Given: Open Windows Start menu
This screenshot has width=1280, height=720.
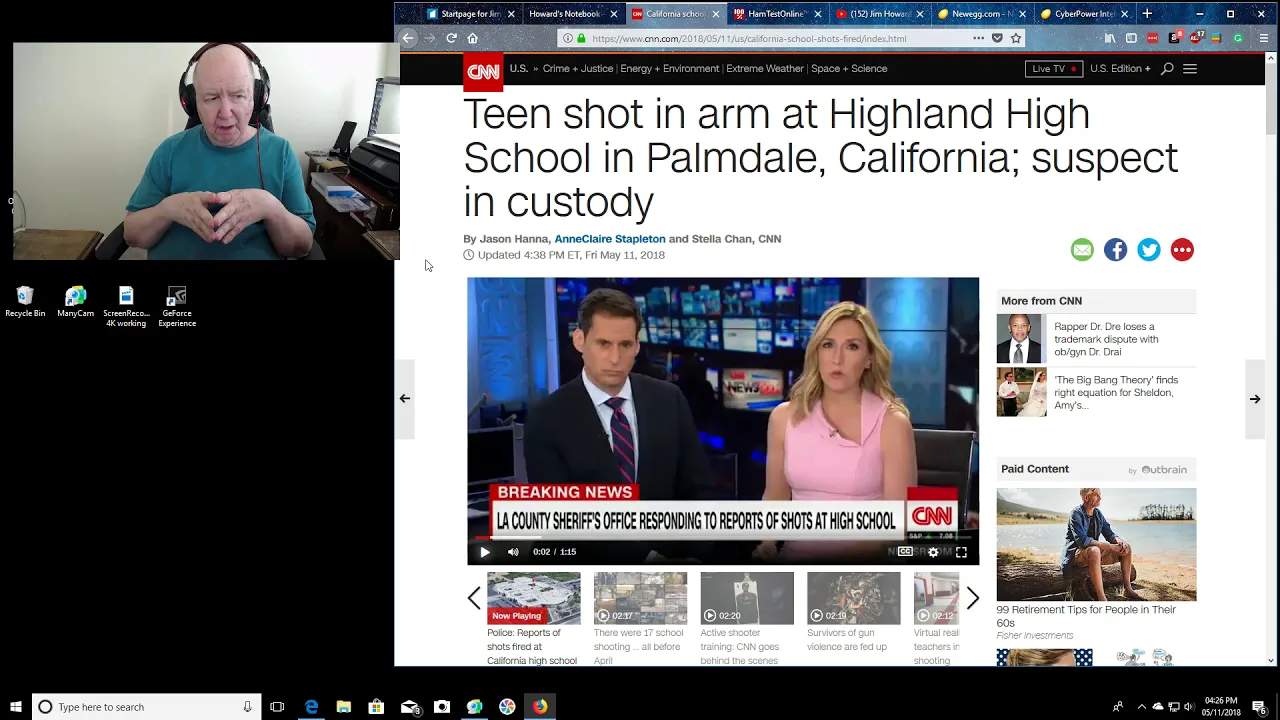Looking at the screenshot, I should [15, 707].
